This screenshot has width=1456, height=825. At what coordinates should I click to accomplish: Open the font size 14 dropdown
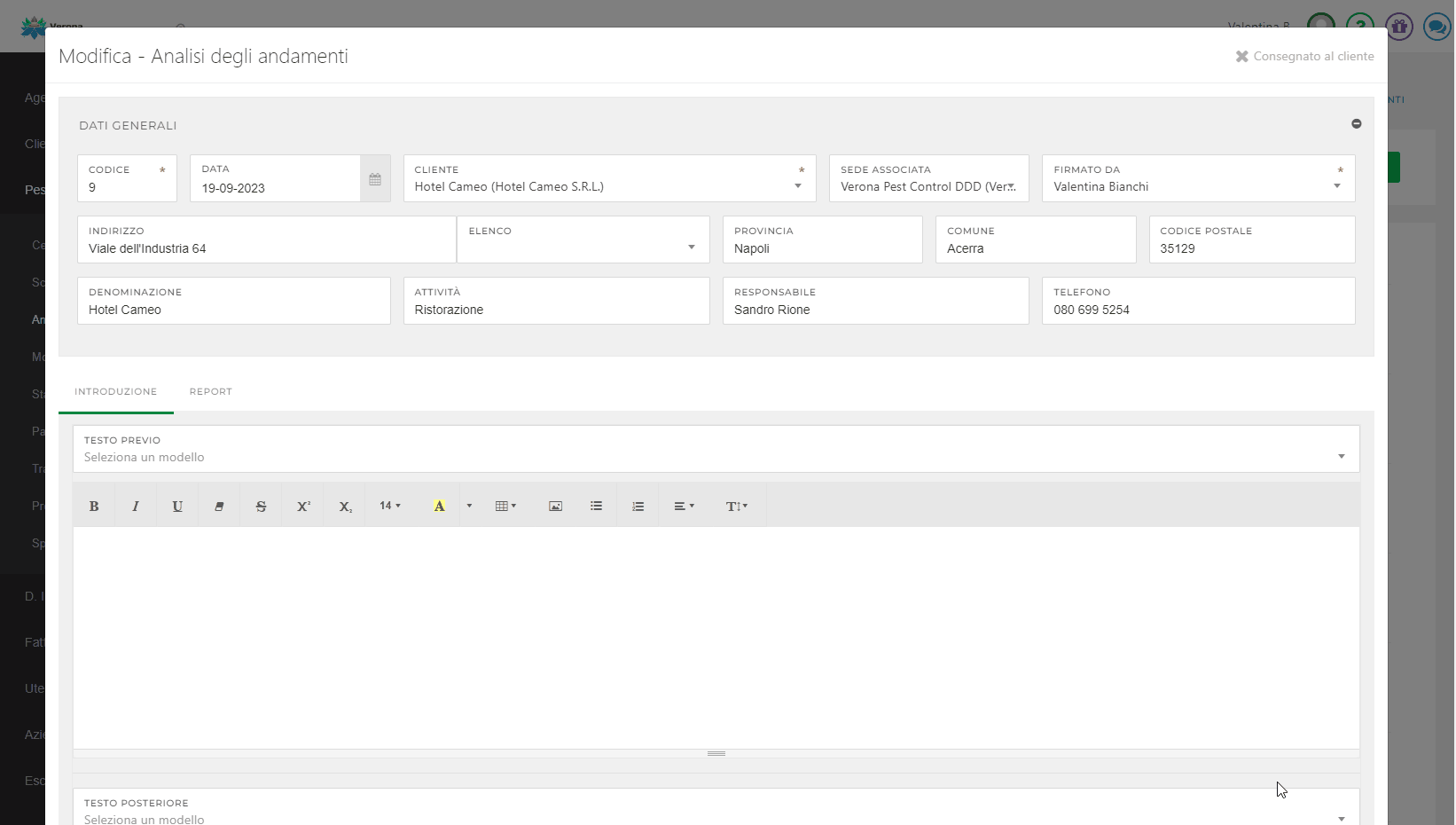point(390,507)
